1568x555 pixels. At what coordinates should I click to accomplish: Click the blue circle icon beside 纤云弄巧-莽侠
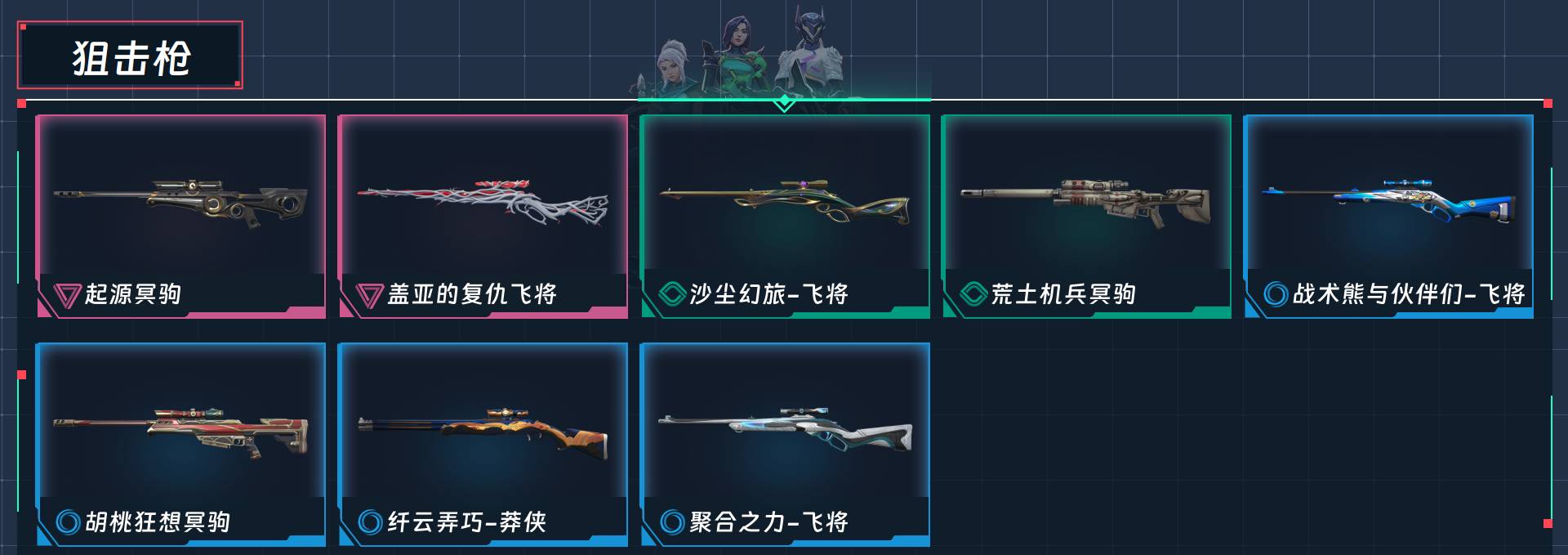click(x=370, y=521)
